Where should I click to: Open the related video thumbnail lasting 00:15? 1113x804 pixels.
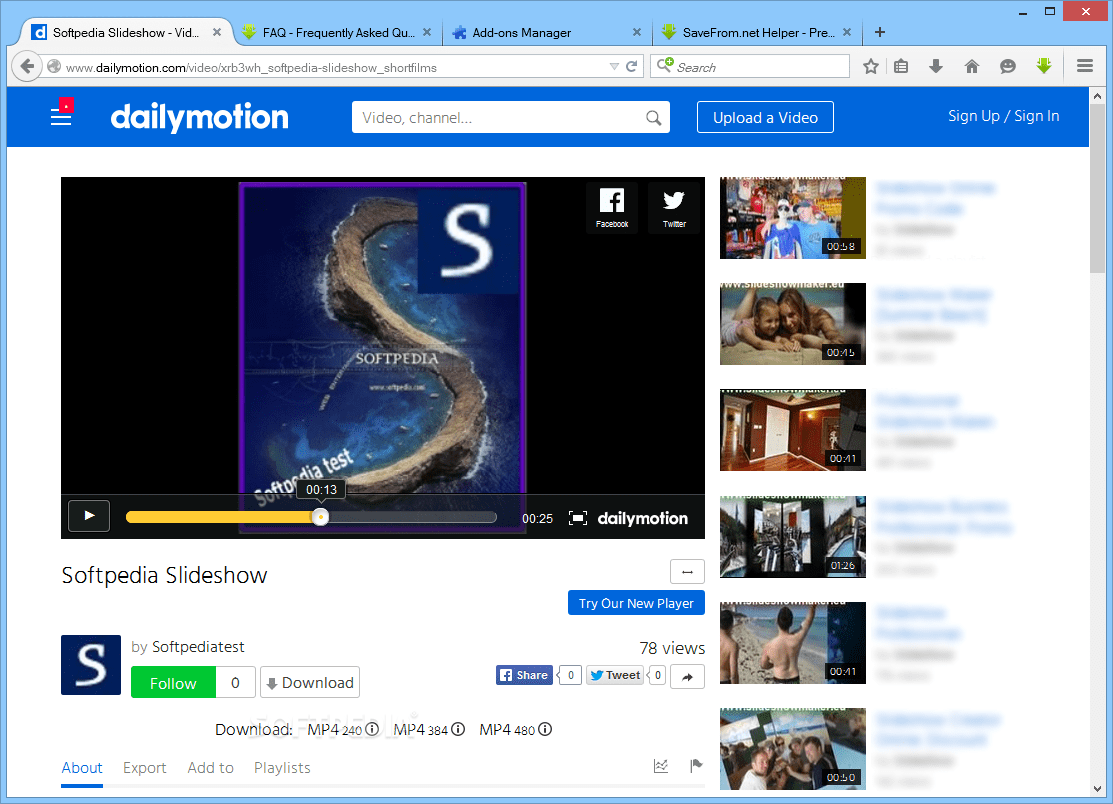tap(793, 324)
